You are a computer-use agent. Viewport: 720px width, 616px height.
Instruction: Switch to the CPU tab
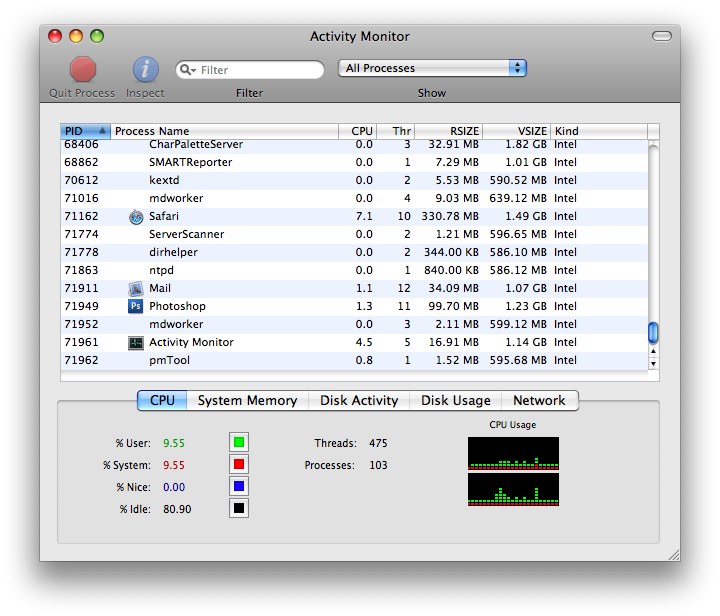click(162, 400)
